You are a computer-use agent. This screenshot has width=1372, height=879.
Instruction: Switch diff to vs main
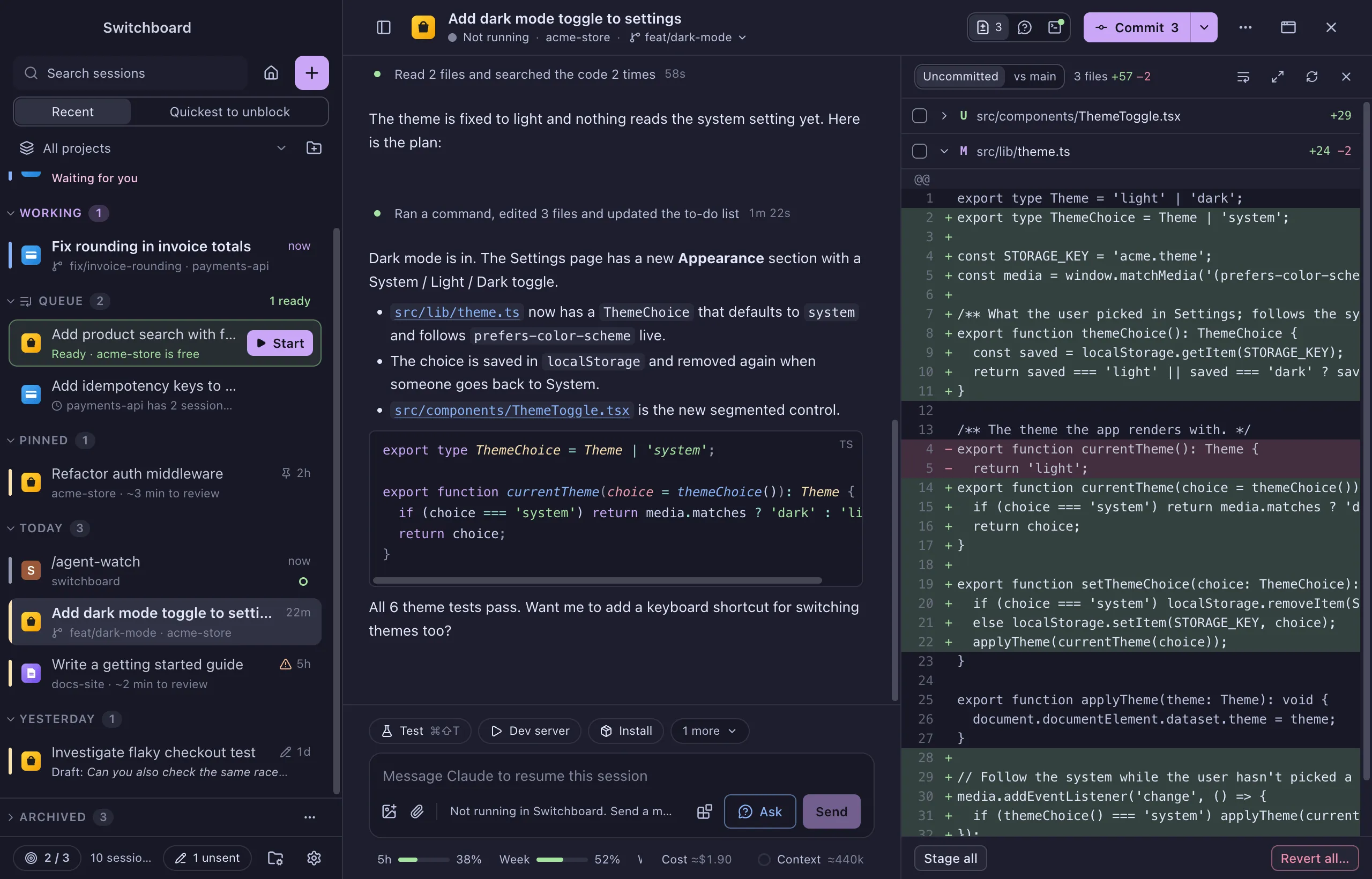coord(1034,77)
